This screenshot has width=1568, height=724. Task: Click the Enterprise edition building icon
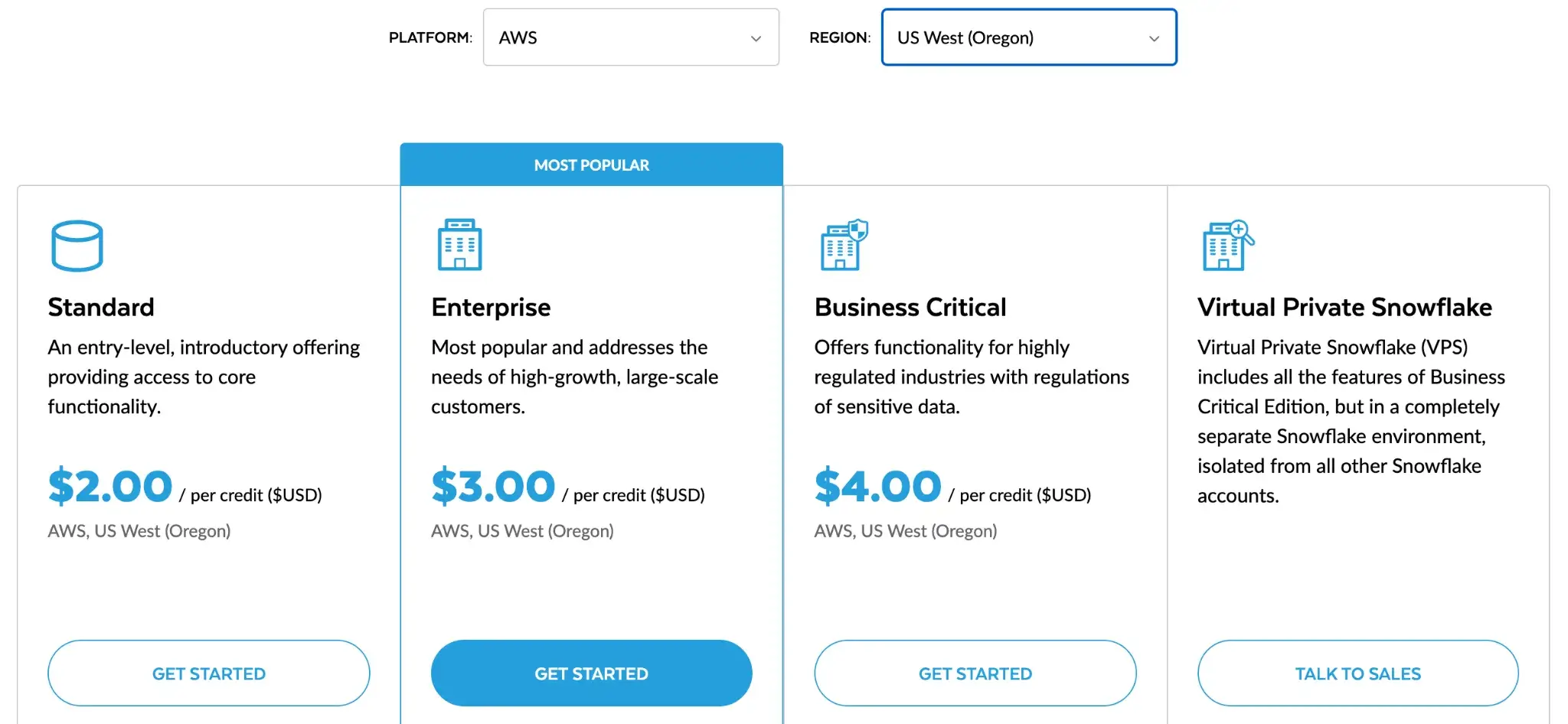coord(459,245)
